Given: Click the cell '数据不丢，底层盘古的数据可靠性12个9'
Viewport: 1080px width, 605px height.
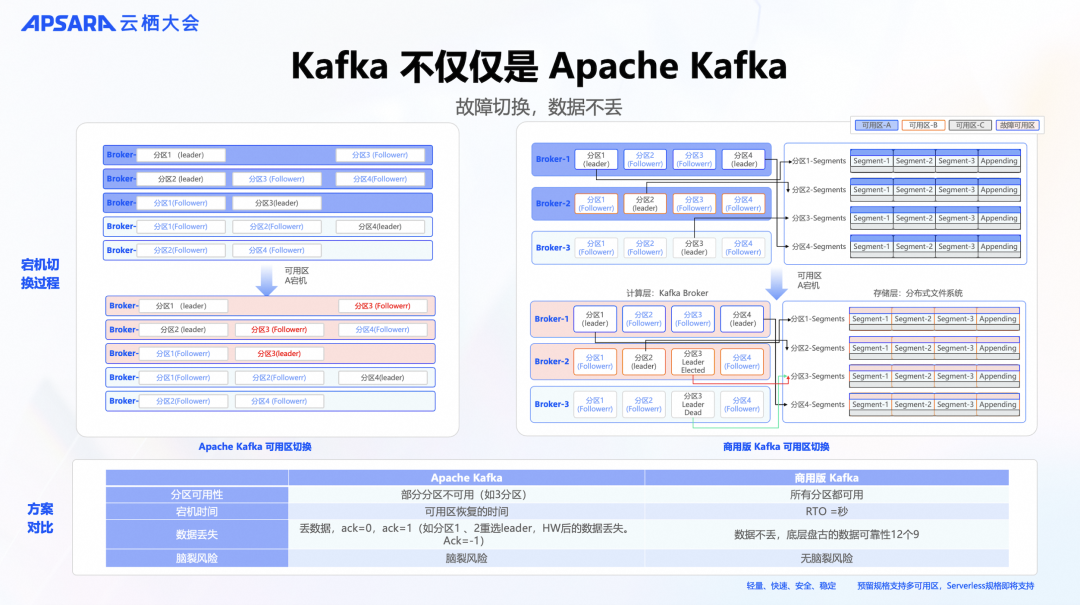Looking at the screenshot, I should [827, 535].
